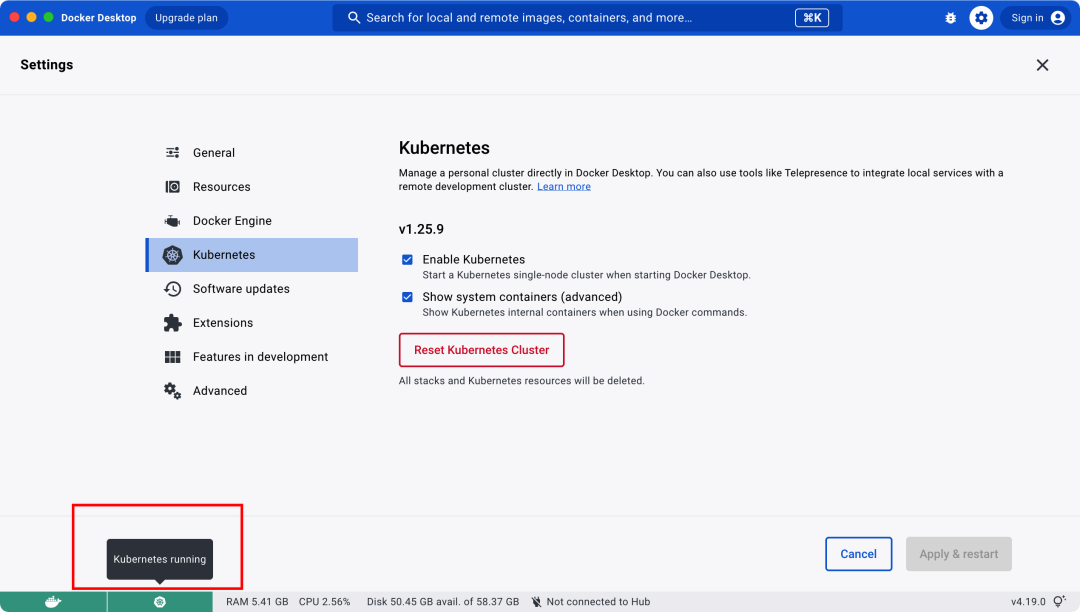The width and height of the screenshot is (1080, 612).
Task: Uncheck Show system containers (advanced)
Action: point(408,297)
